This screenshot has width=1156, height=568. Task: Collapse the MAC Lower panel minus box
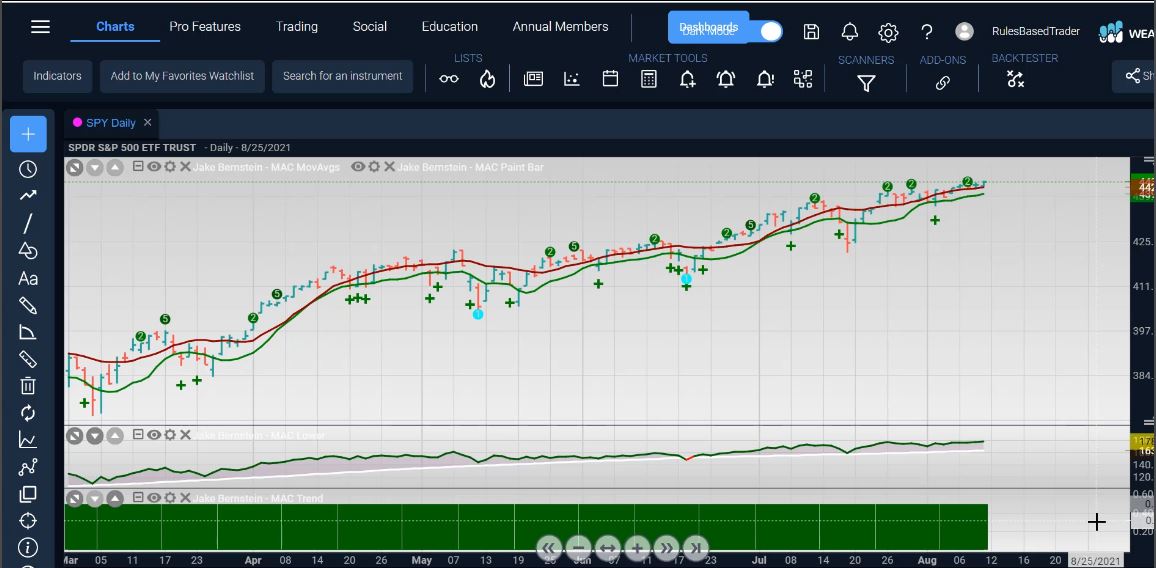pos(138,435)
